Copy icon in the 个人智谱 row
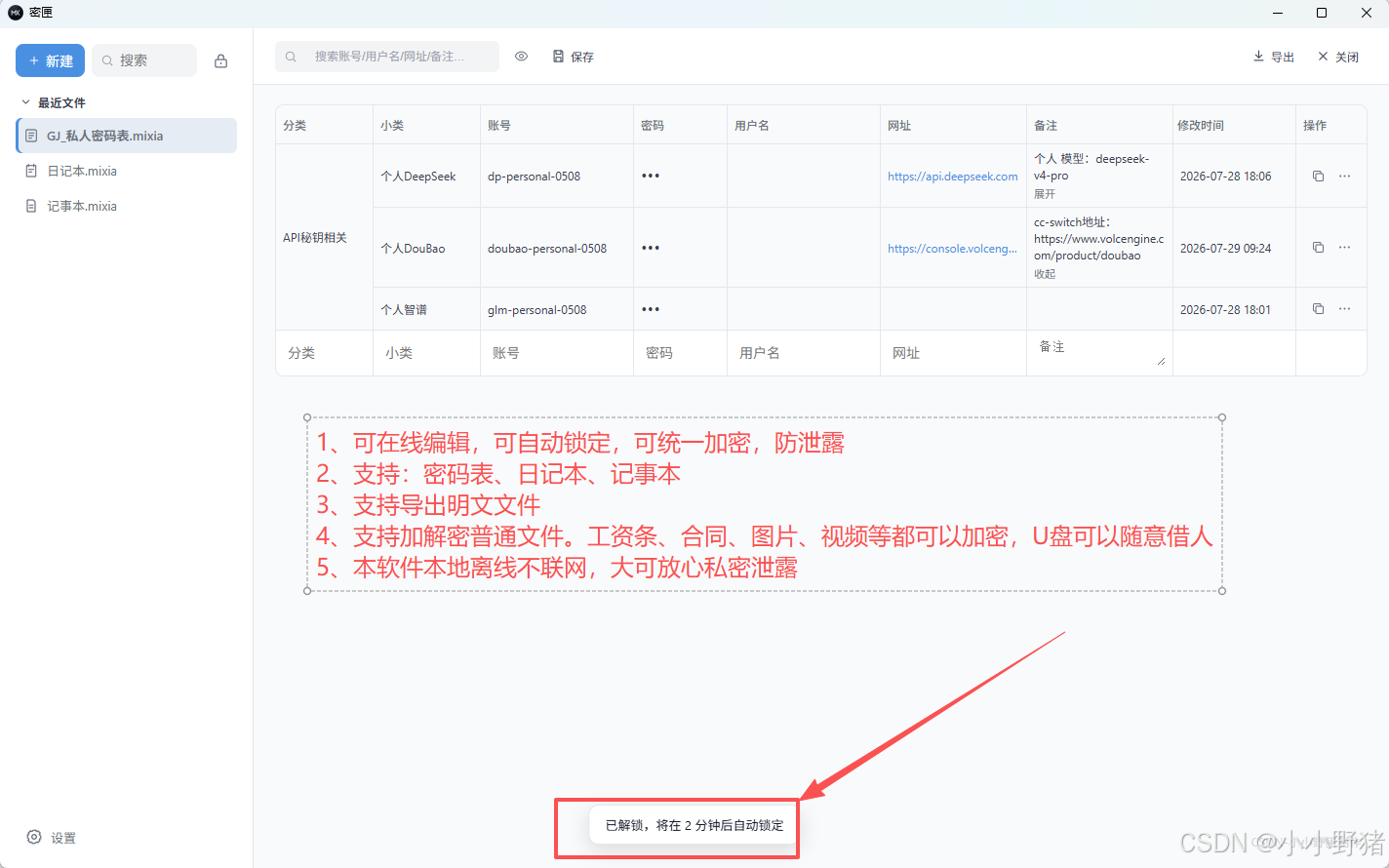The width and height of the screenshot is (1389, 868). tap(1318, 308)
